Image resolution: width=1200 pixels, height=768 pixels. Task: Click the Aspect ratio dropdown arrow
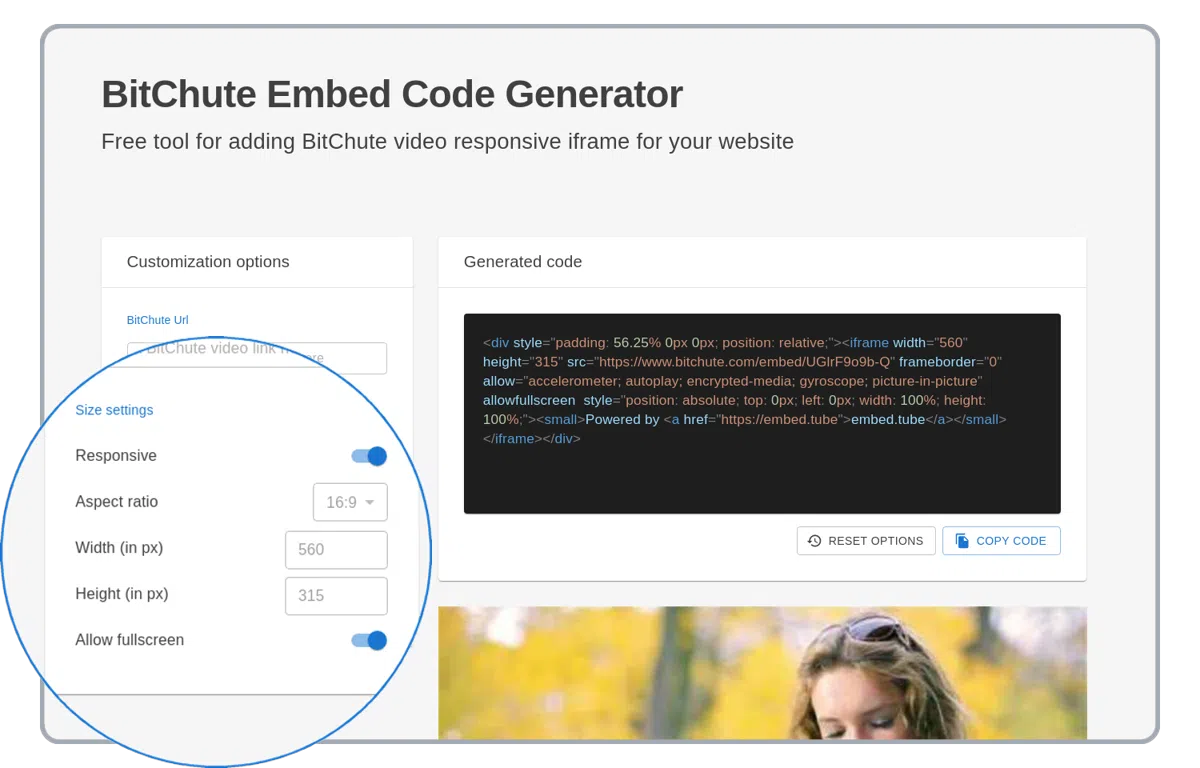pos(370,502)
